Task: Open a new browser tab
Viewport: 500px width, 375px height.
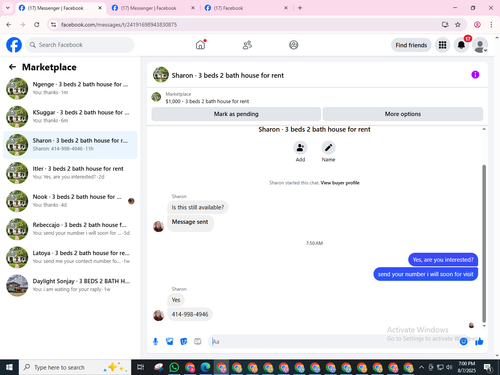Action: 300,8
